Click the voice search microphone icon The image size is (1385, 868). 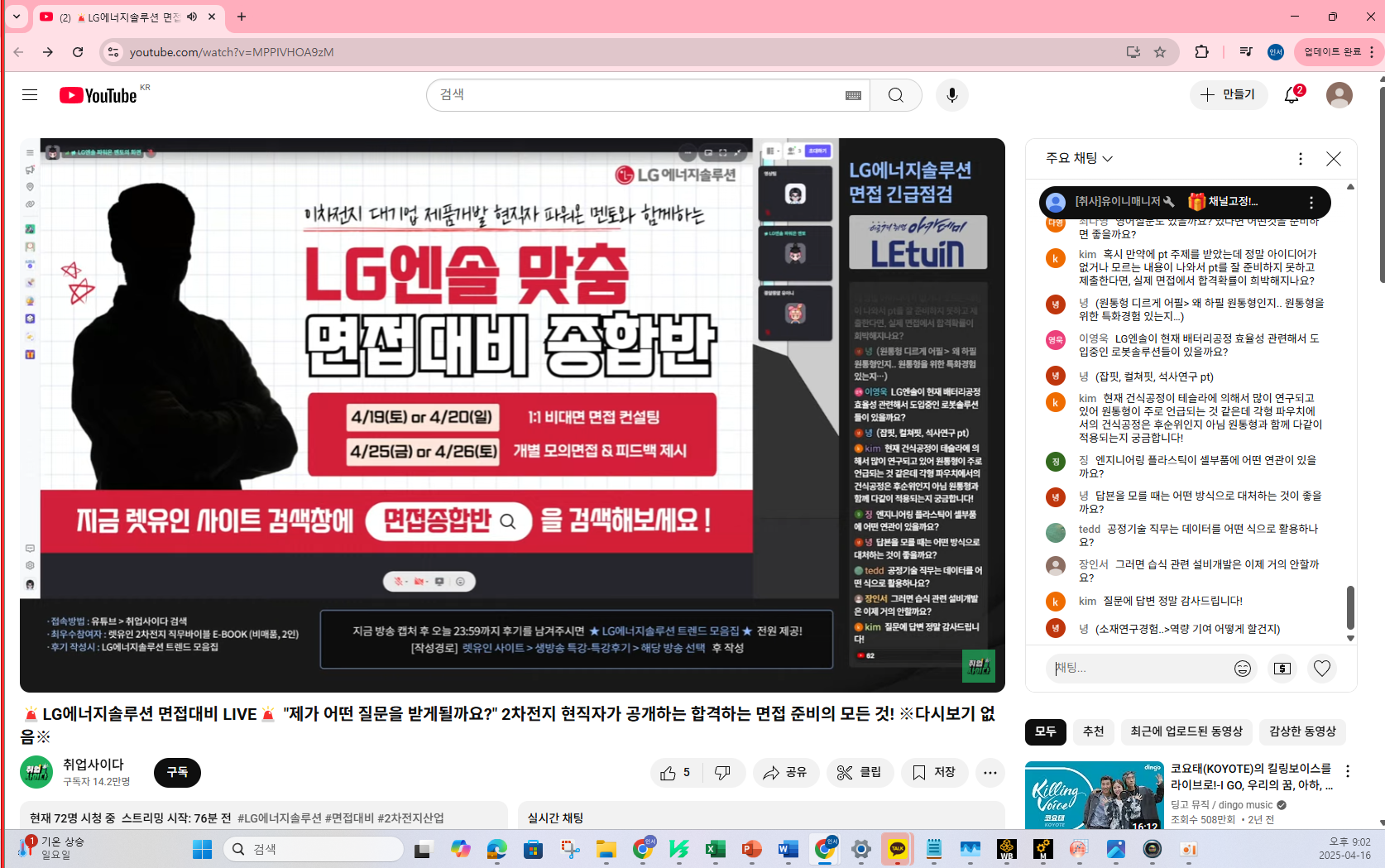951,95
